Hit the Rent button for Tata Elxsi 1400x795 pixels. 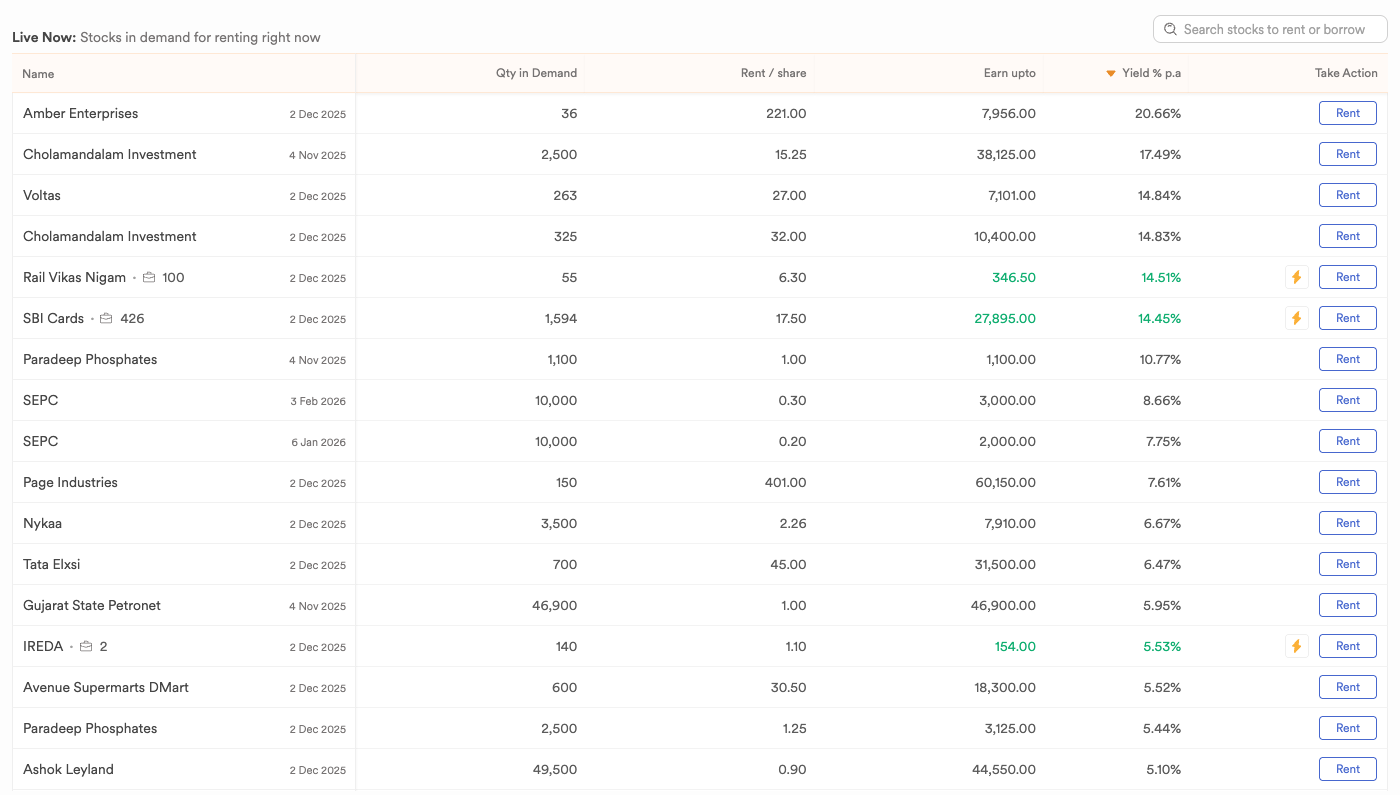pos(1347,565)
